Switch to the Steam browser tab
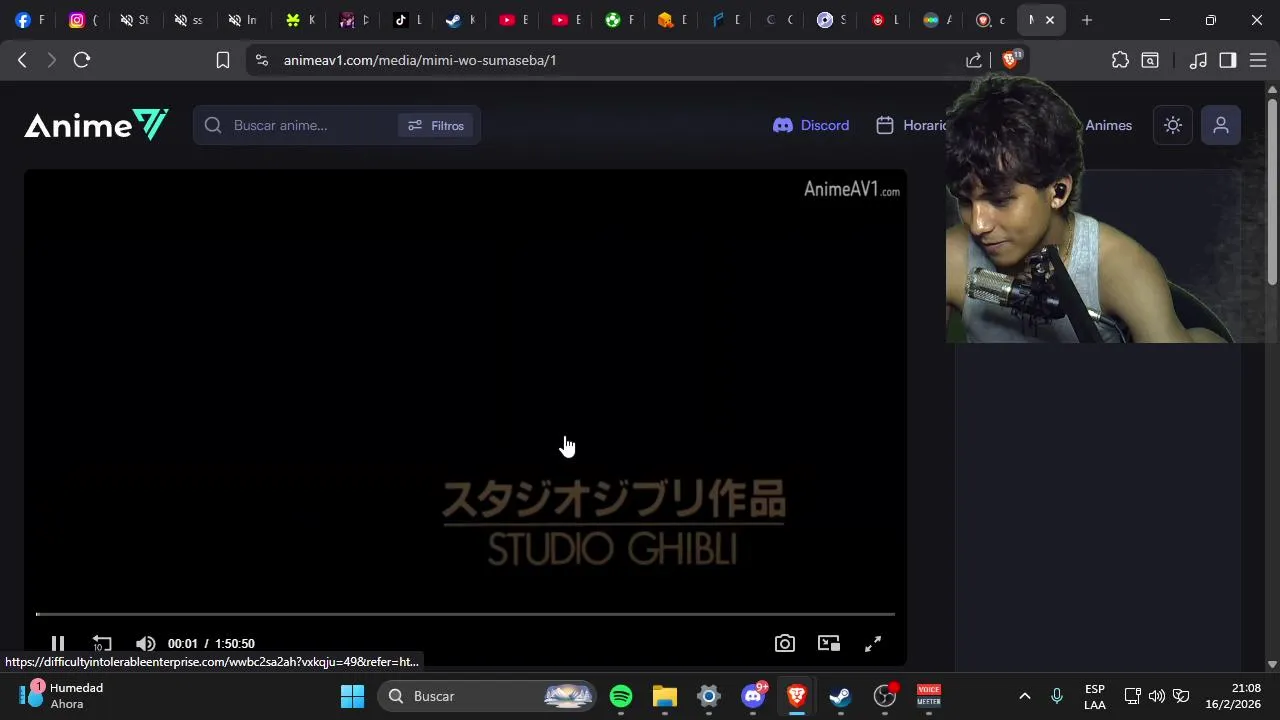Image resolution: width=1280 pixels, height=720 pixels. (461, 20)
